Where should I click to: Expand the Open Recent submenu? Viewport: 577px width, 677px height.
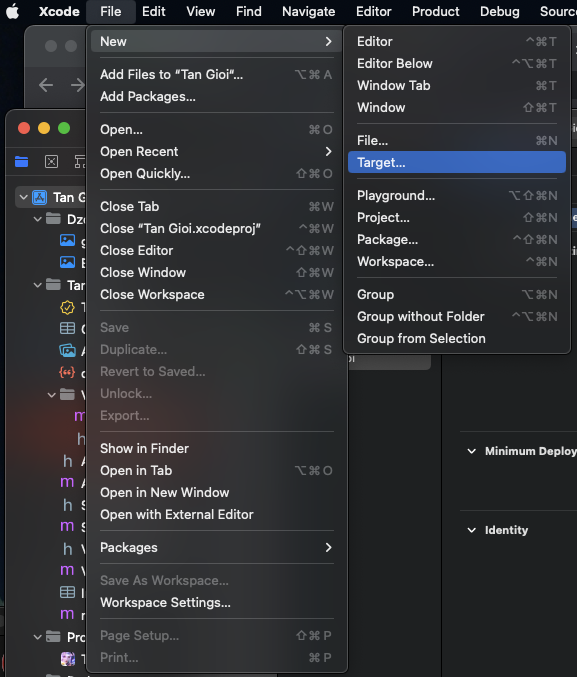pyautogui.click(x=216, y=152)
